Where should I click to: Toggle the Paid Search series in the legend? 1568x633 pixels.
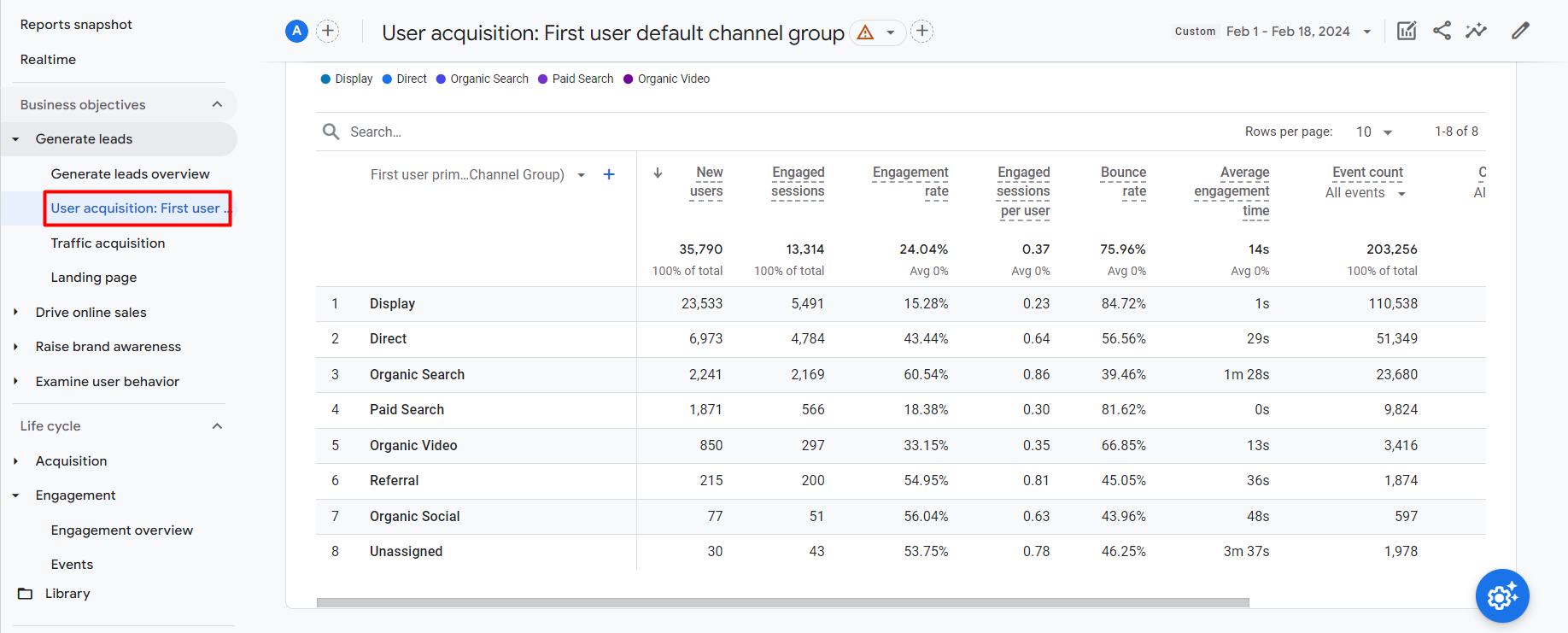pos(576,79)
